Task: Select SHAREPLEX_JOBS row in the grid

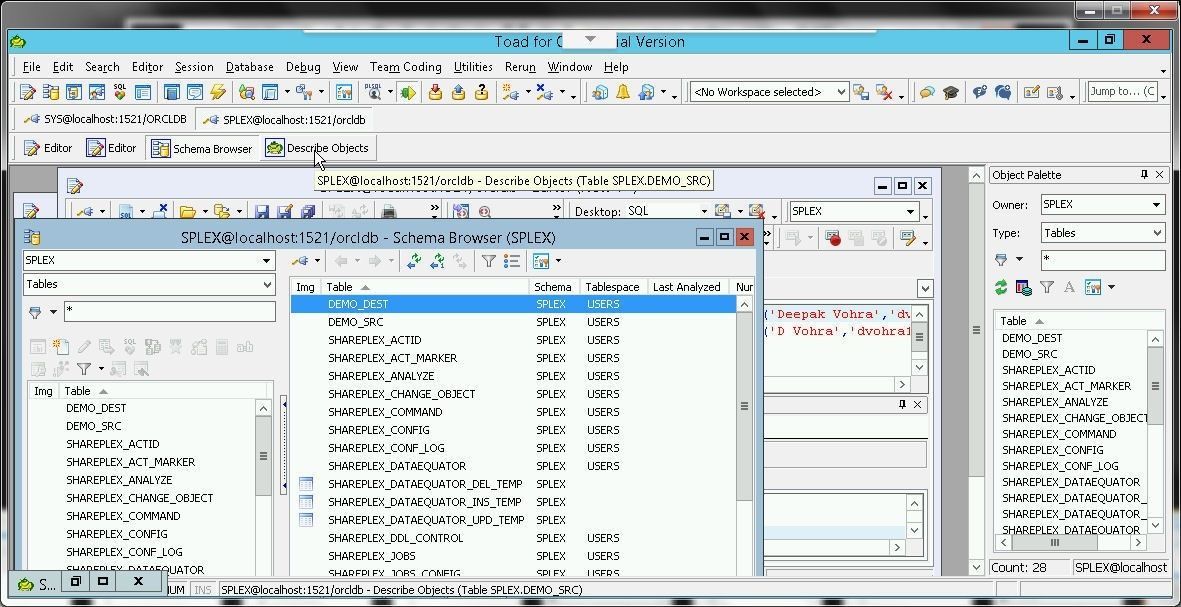Action: (514, 557)
